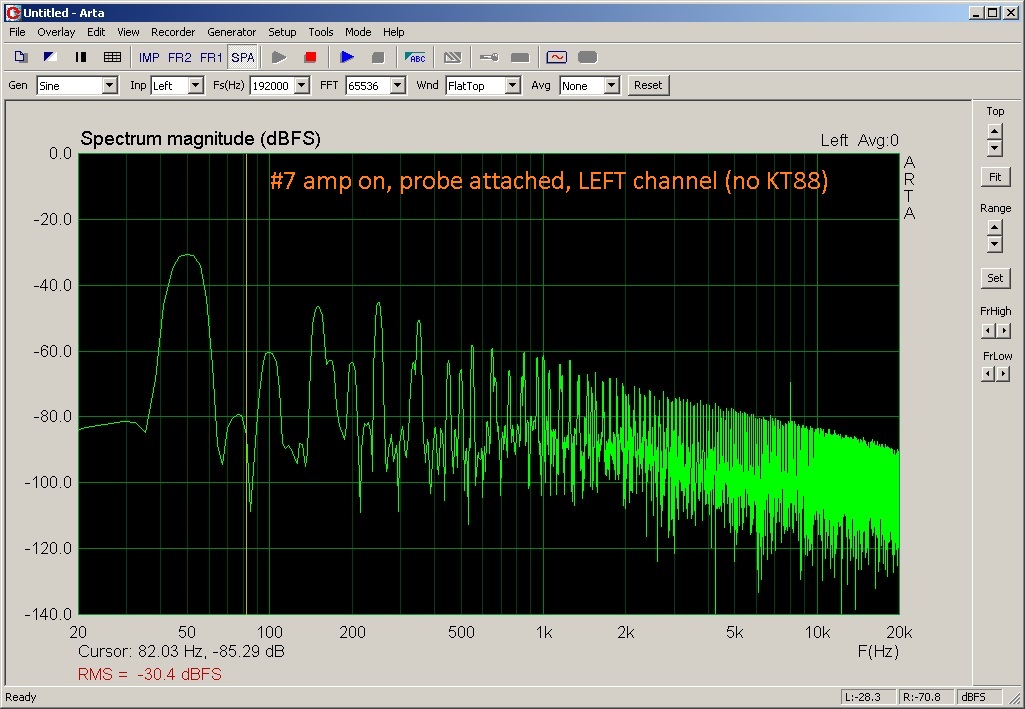Click FrHigh right arrow
Image resolution: width=1025 pixels, height=709 pixels.
click(x=1003, y=331)
